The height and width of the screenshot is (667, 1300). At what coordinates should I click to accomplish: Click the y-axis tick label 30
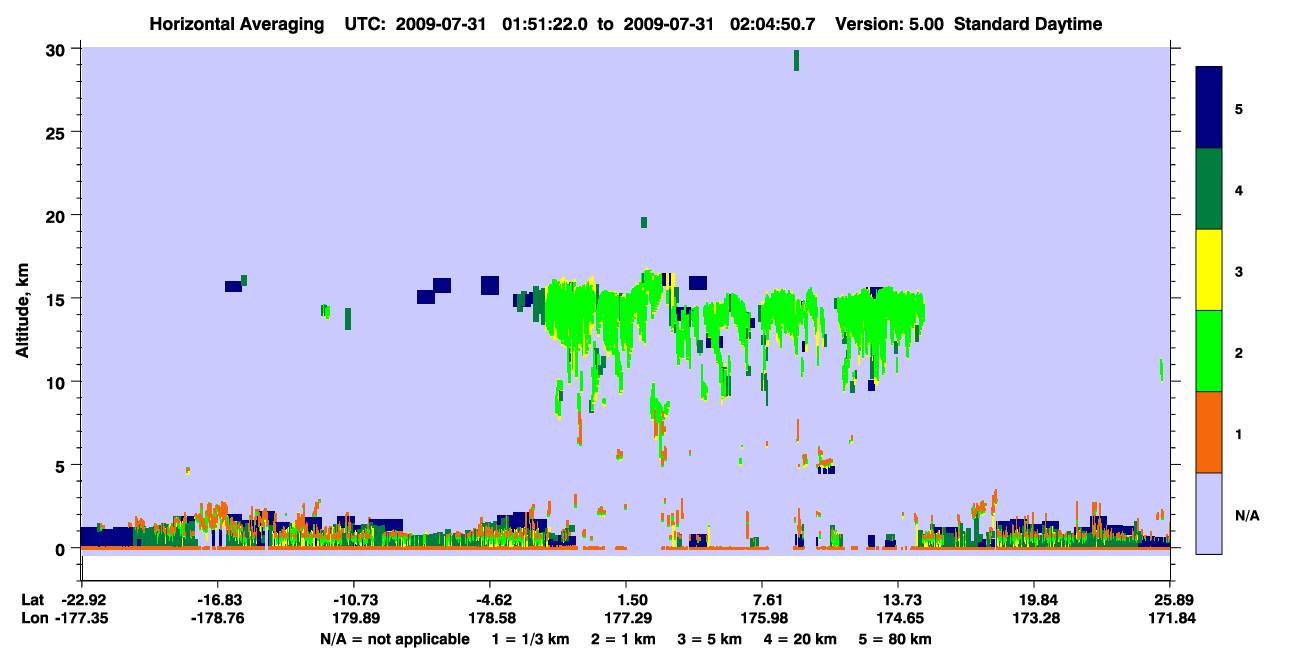pos(57,49)
